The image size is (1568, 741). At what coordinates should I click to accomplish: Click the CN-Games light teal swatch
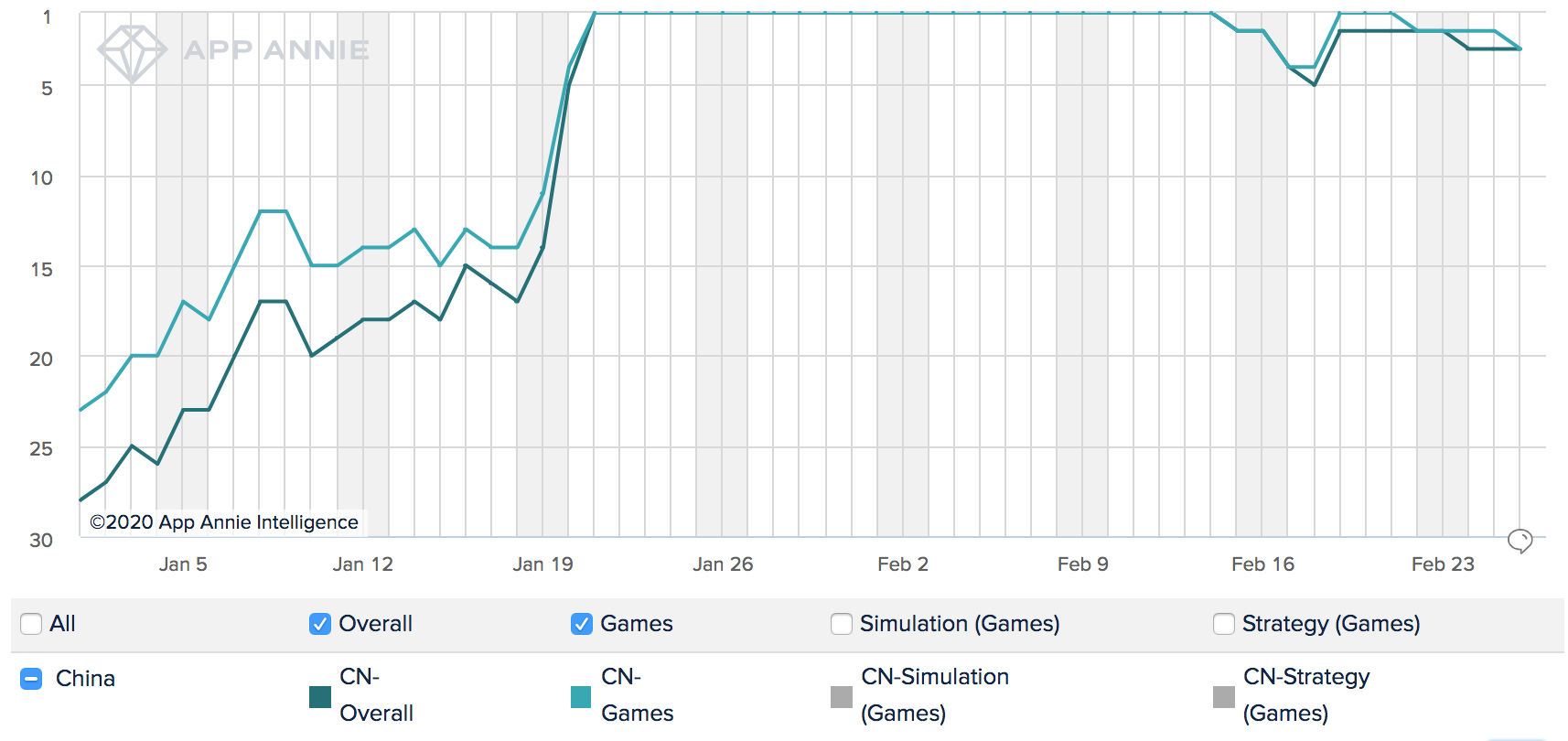tap(581, 697)
